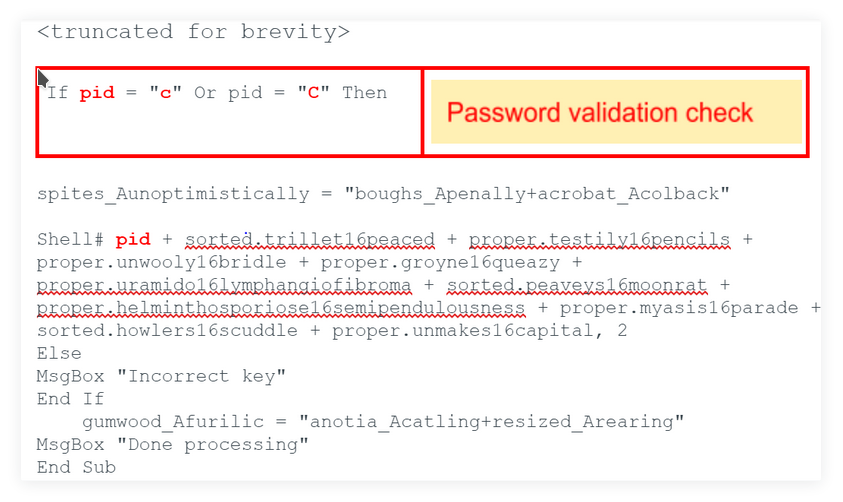Click the sorted.peaveys16moonrat term
This screenshot has height=502, width=843.
click(576, 286)
